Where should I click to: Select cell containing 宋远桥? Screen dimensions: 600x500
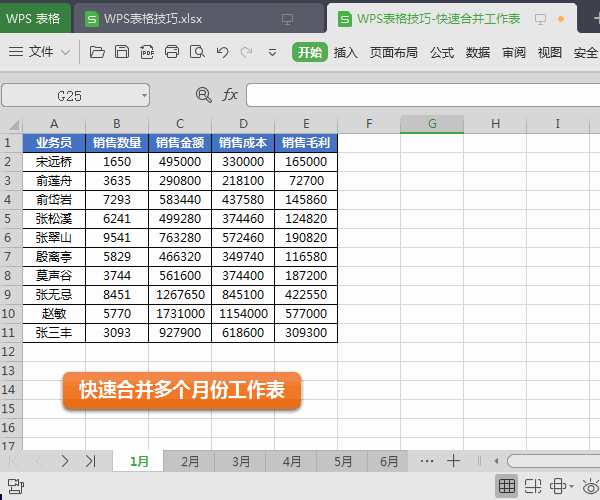[54, 162]
